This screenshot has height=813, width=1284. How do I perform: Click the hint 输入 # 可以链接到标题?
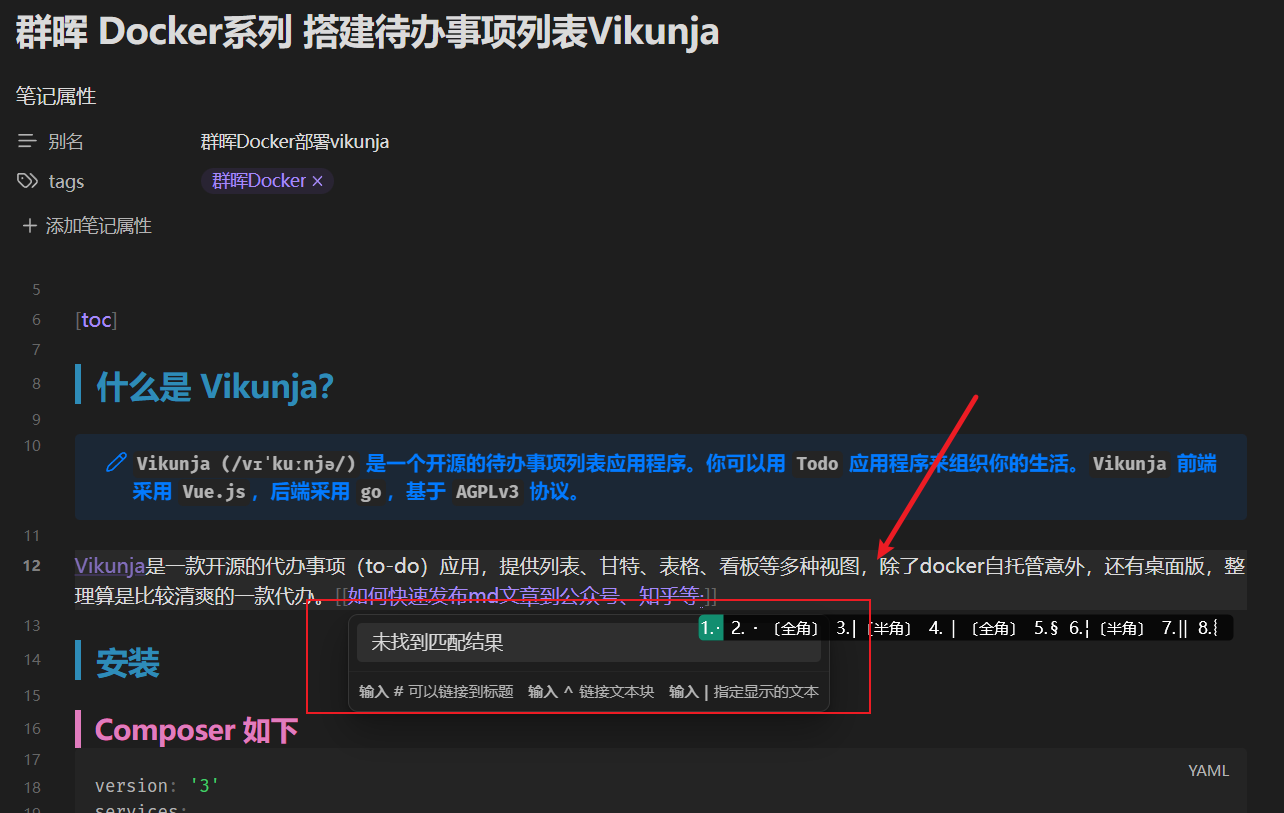coord(436,692)
